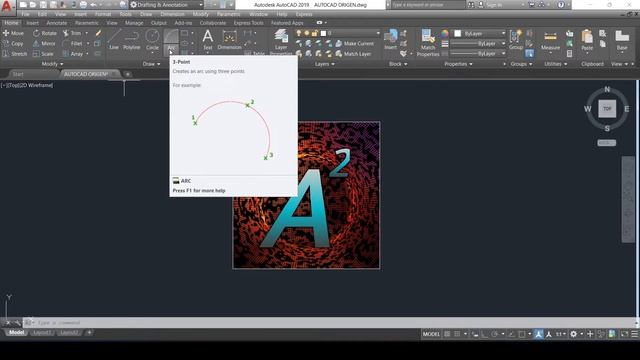This screenshot has width=640, height=360.
Task: Expand the Modify panel
Action: pos(52,64)
